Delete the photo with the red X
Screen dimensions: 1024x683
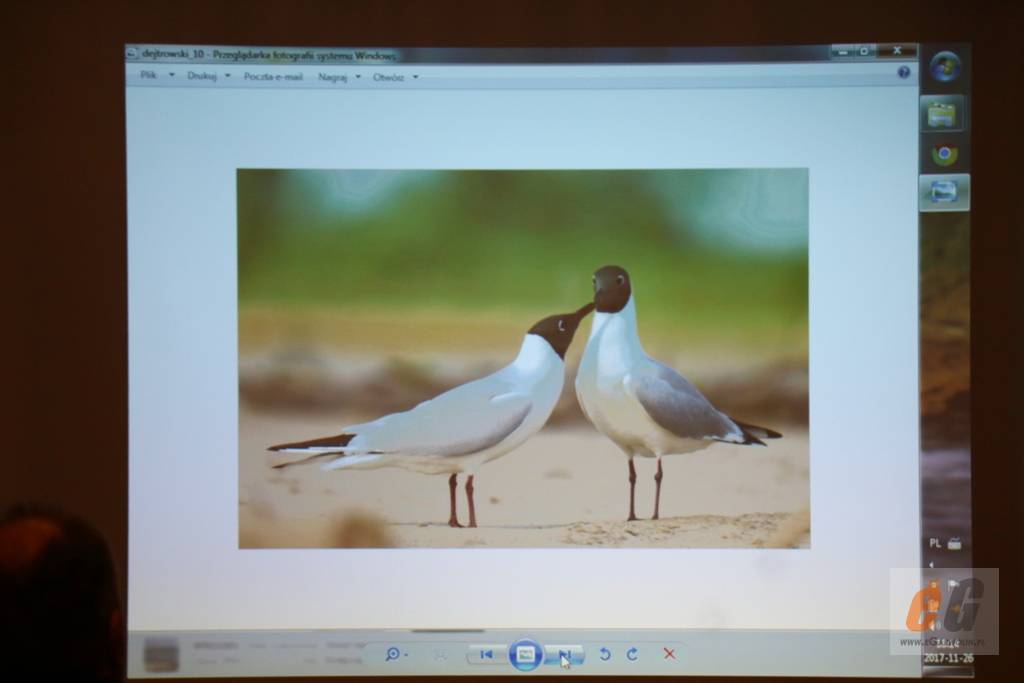pos(669,654)
